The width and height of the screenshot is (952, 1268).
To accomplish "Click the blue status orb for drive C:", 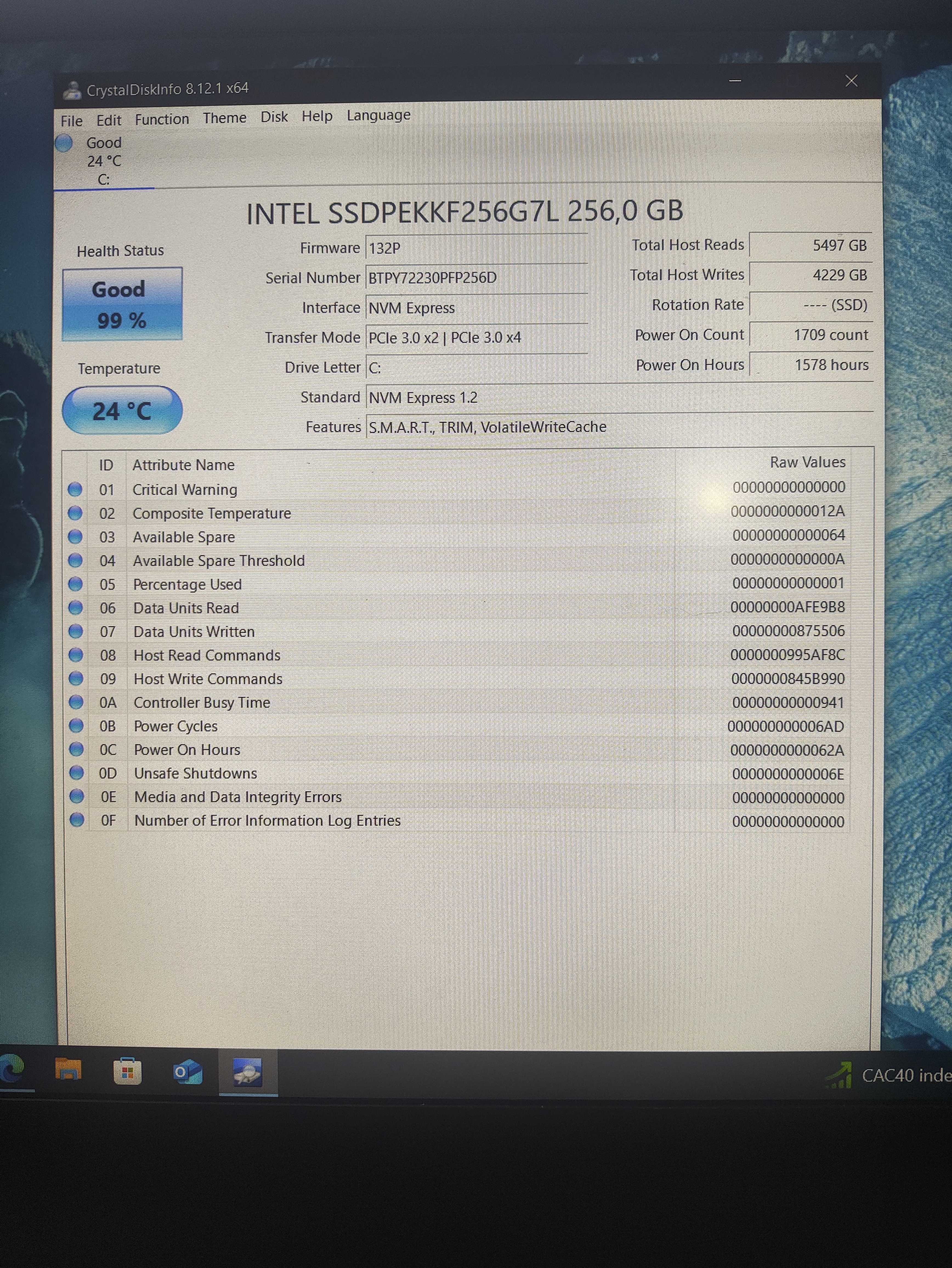I will (64, 143).
